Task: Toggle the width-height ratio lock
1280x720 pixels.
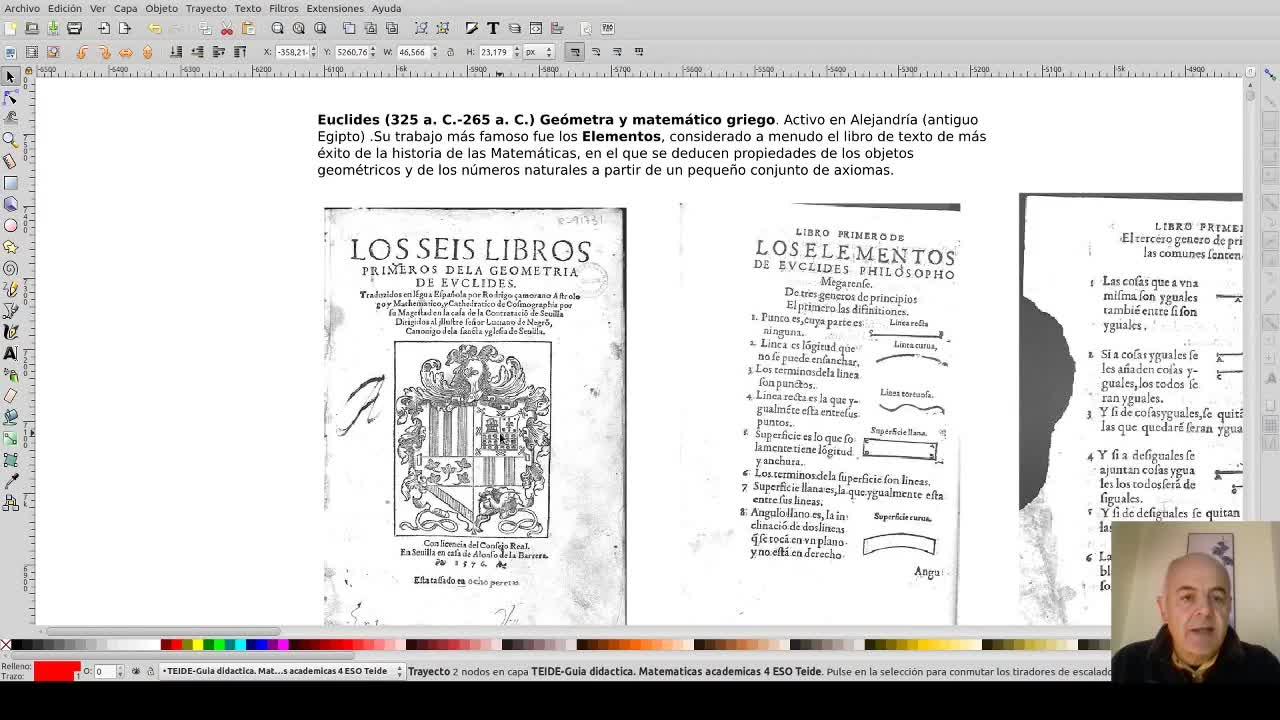Action: click(x=450, y=52)
